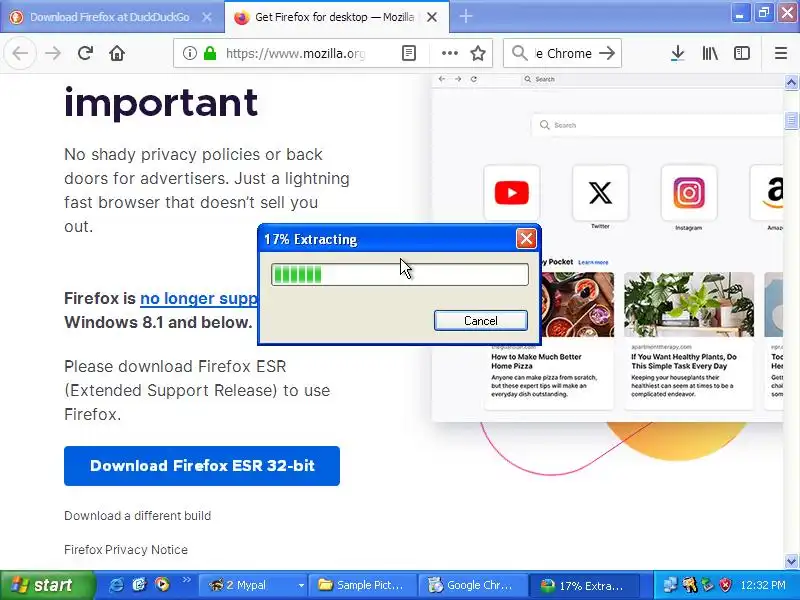Screen dimensions: 800x600
Task: Bookmark this page with the star
Action: coord(478,53)
